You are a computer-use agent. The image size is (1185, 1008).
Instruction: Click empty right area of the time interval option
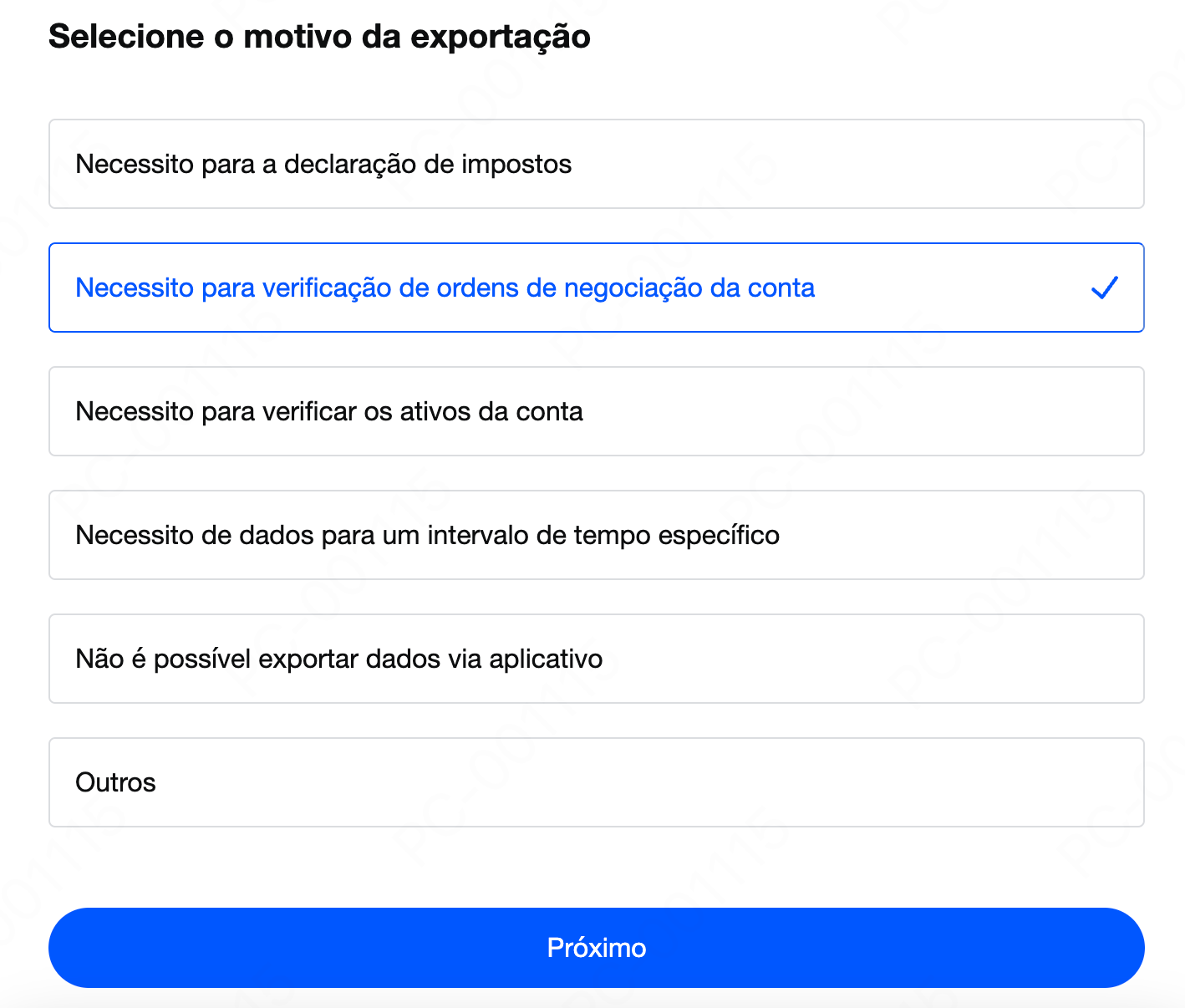(x=961, y=535)
